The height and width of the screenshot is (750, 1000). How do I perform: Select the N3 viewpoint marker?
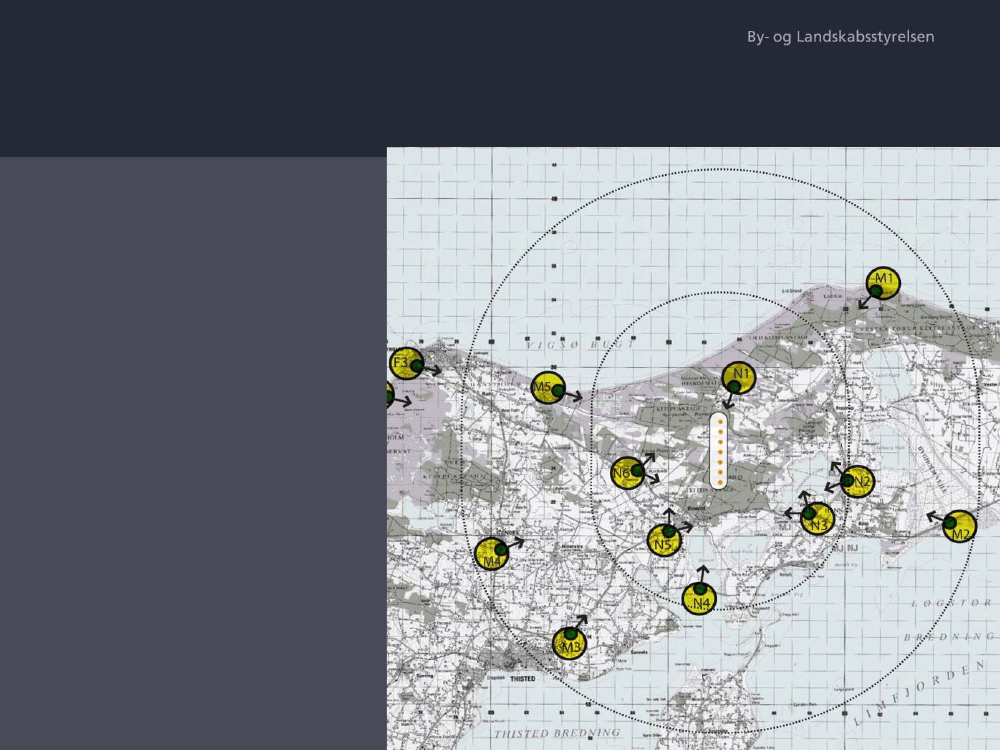click(x=818, y=518)
